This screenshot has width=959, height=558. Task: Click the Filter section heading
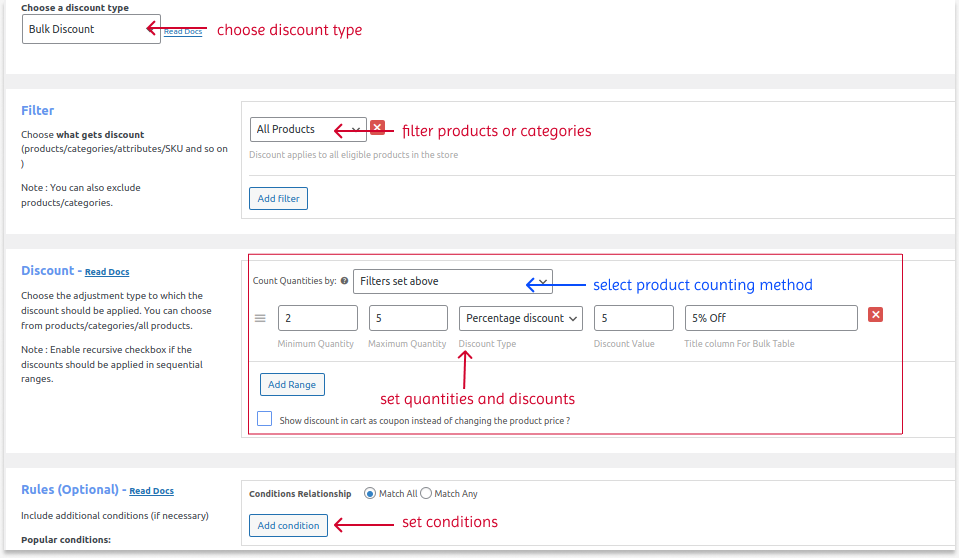(x=37, y=111)
